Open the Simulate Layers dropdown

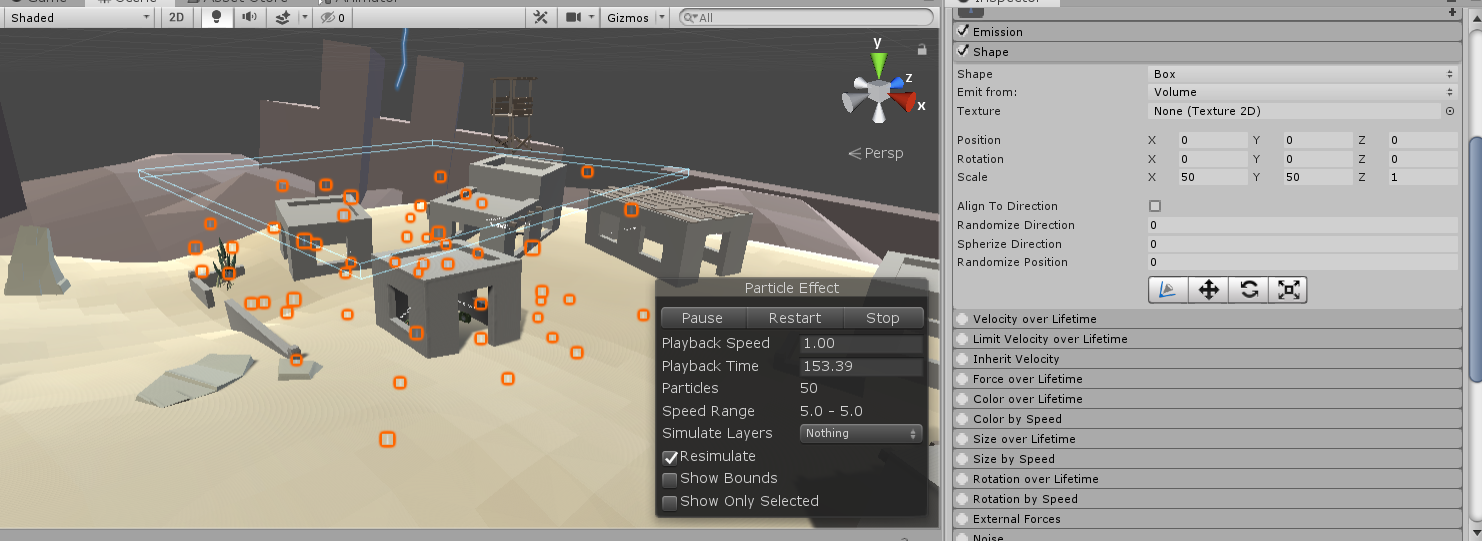[x=861, y=433]
